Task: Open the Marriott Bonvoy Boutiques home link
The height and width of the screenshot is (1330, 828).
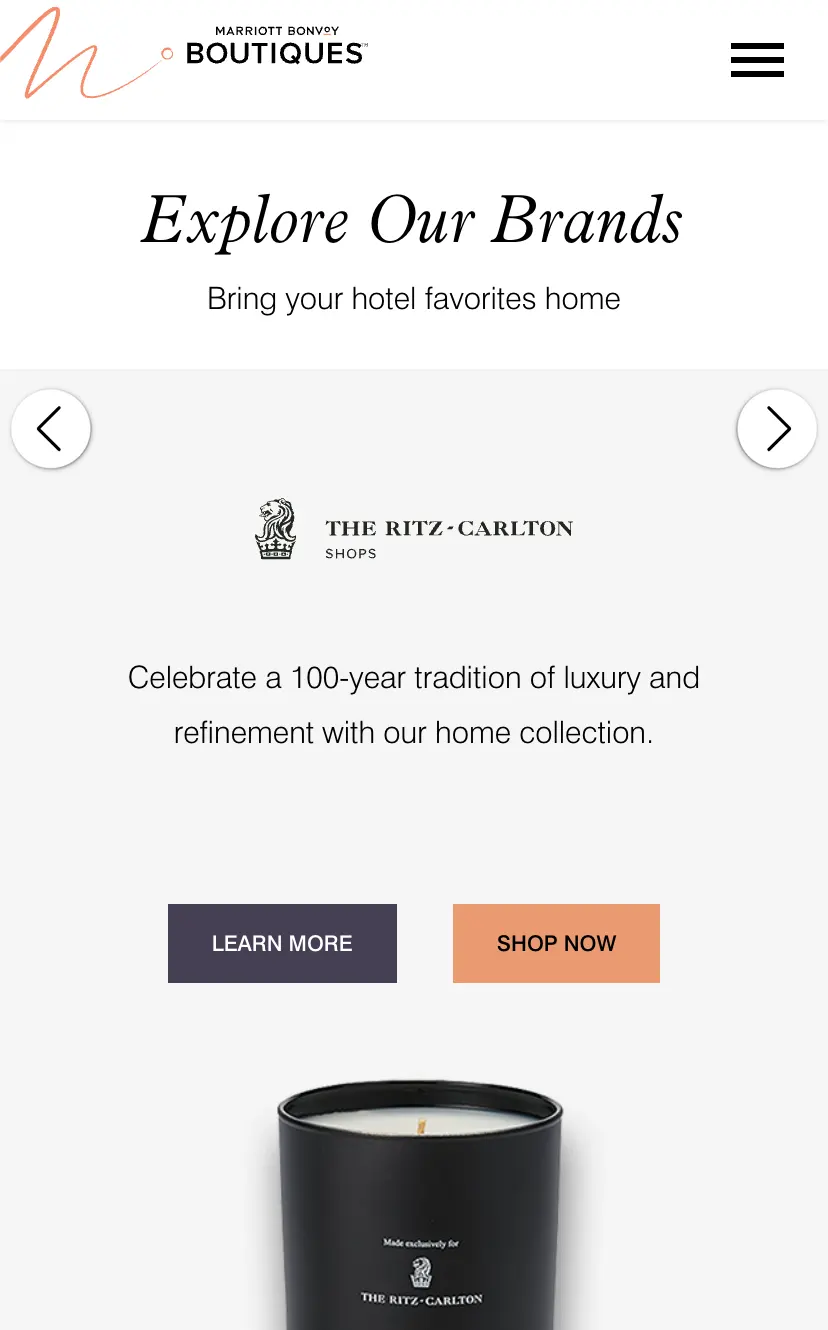Action: (x=276, y=47)
